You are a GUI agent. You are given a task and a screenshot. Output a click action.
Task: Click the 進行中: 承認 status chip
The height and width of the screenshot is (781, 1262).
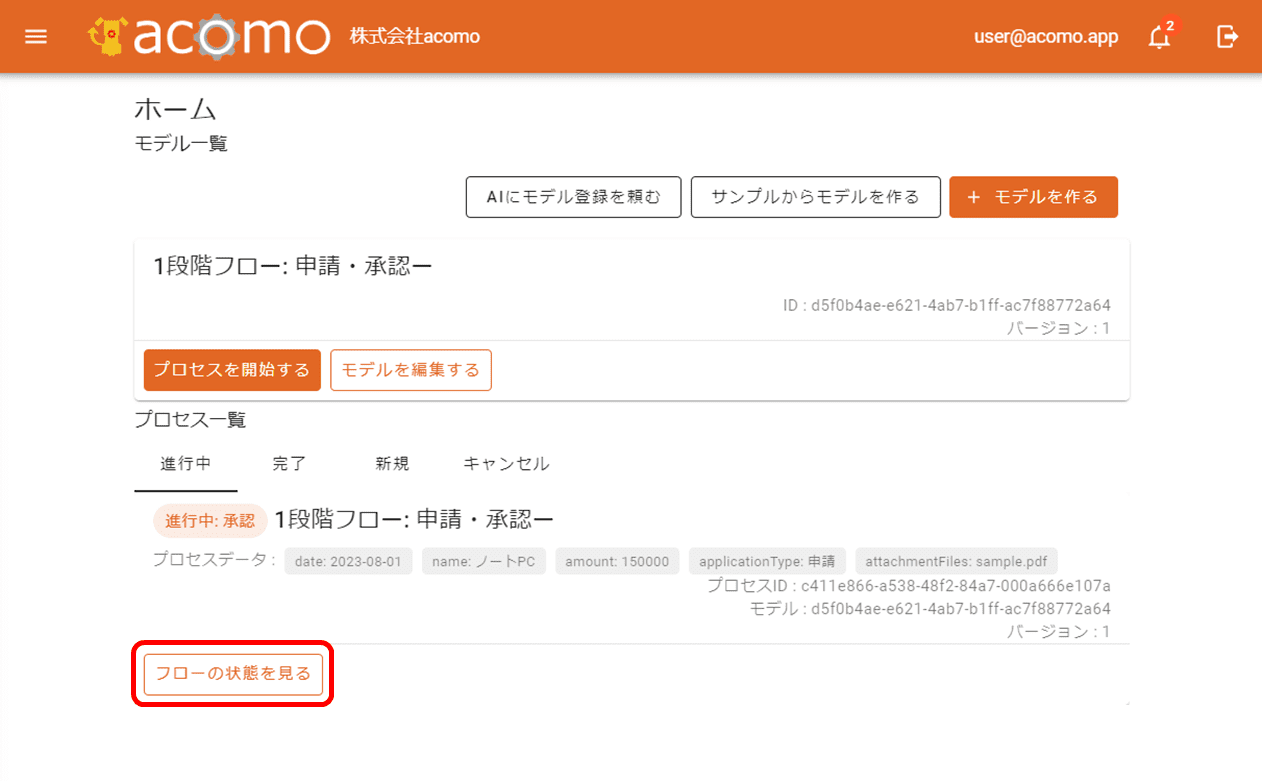[x=210, y=521]
